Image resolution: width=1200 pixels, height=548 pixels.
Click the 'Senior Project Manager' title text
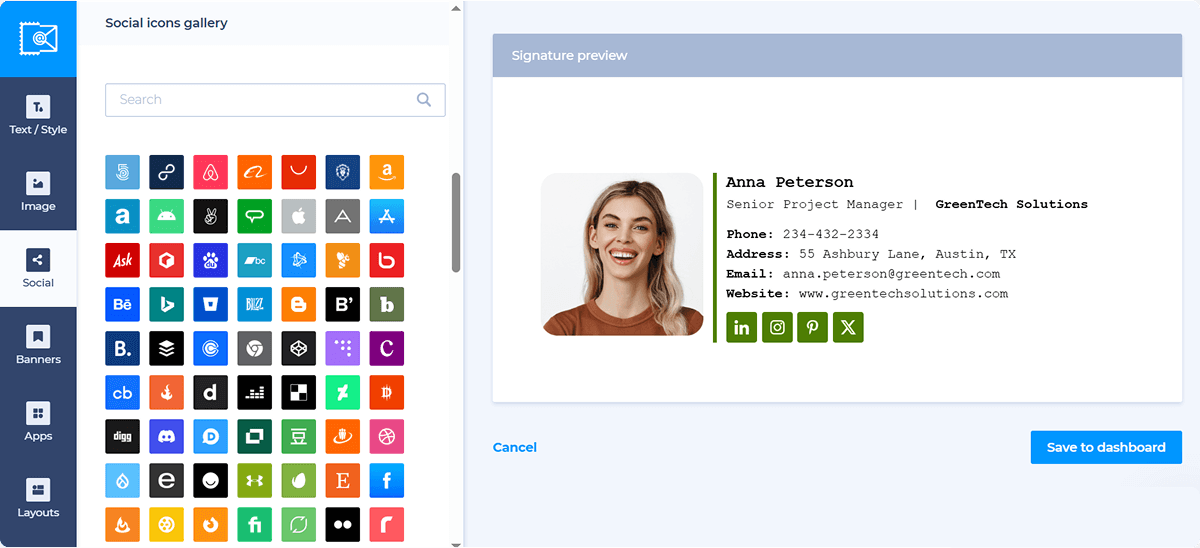tap(815, 204)
